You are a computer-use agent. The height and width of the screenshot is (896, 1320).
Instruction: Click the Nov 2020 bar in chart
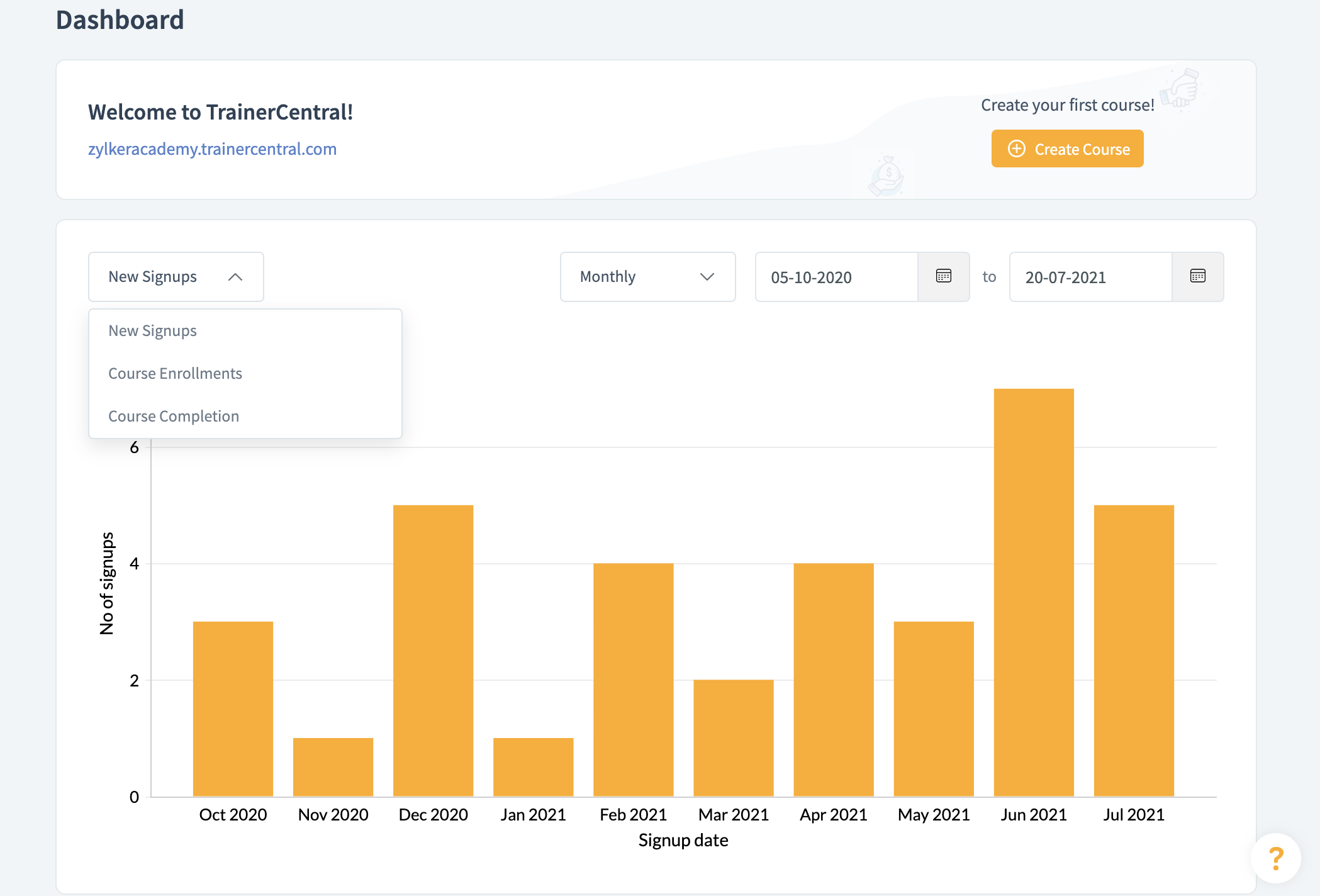pos(333,767)
